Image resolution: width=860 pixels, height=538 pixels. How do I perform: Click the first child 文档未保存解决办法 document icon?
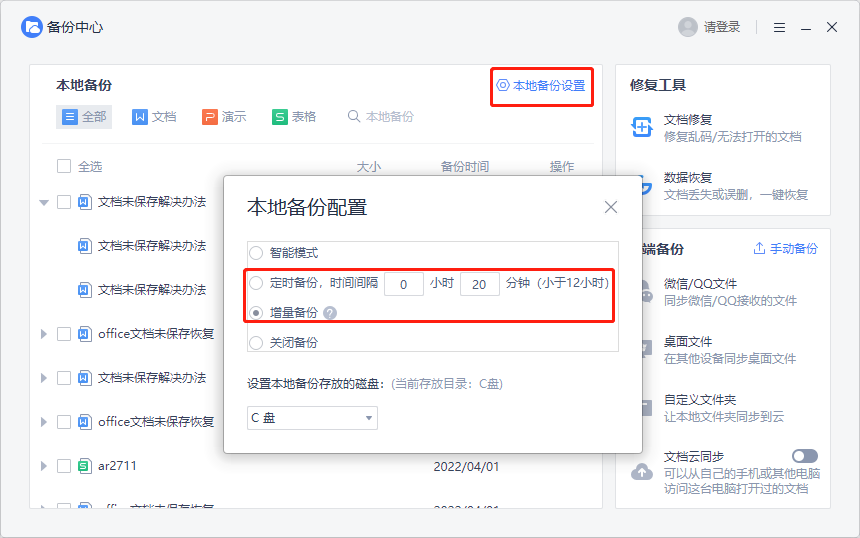(84, 246)
